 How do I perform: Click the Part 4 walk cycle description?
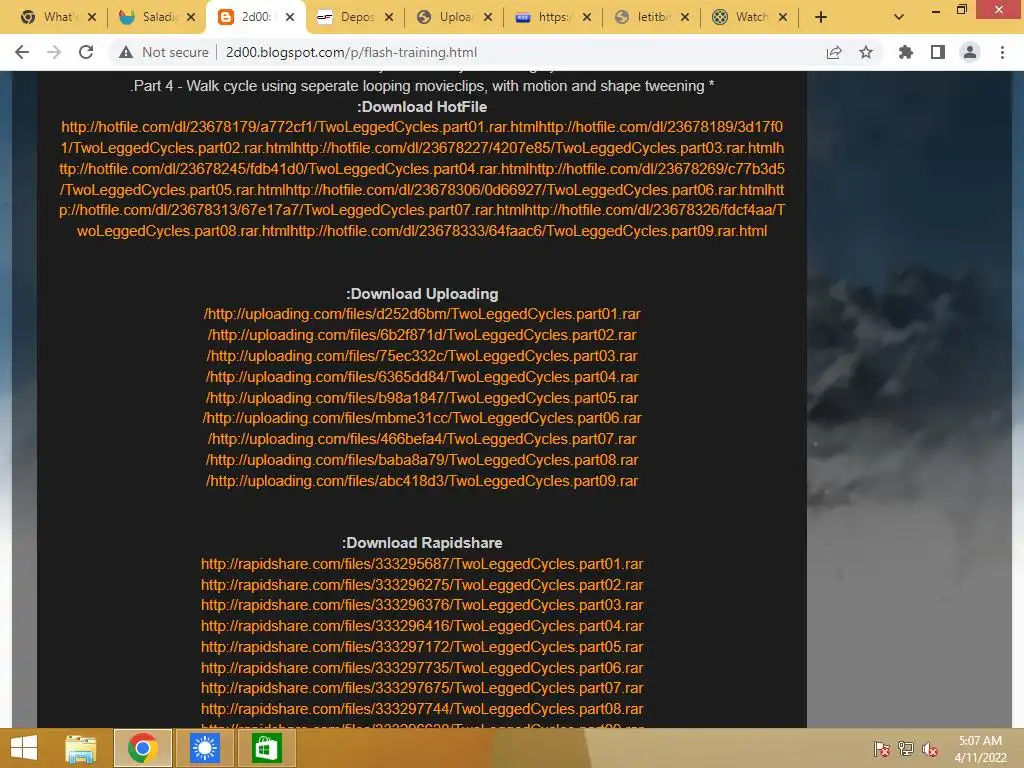click(x=422, y=86)
